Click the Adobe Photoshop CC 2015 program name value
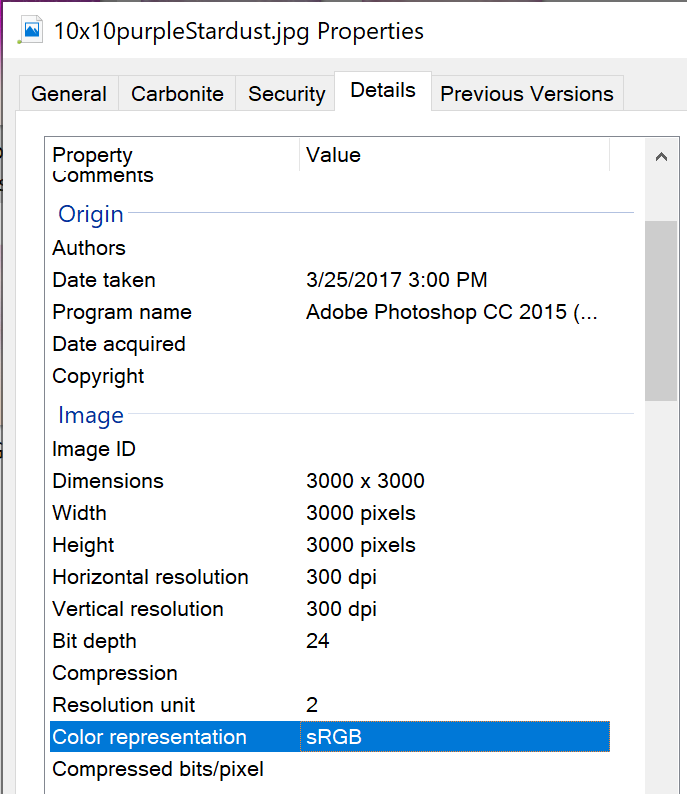Screen dimensions: 687x794 pyautogui.click(x=452, y=312)
